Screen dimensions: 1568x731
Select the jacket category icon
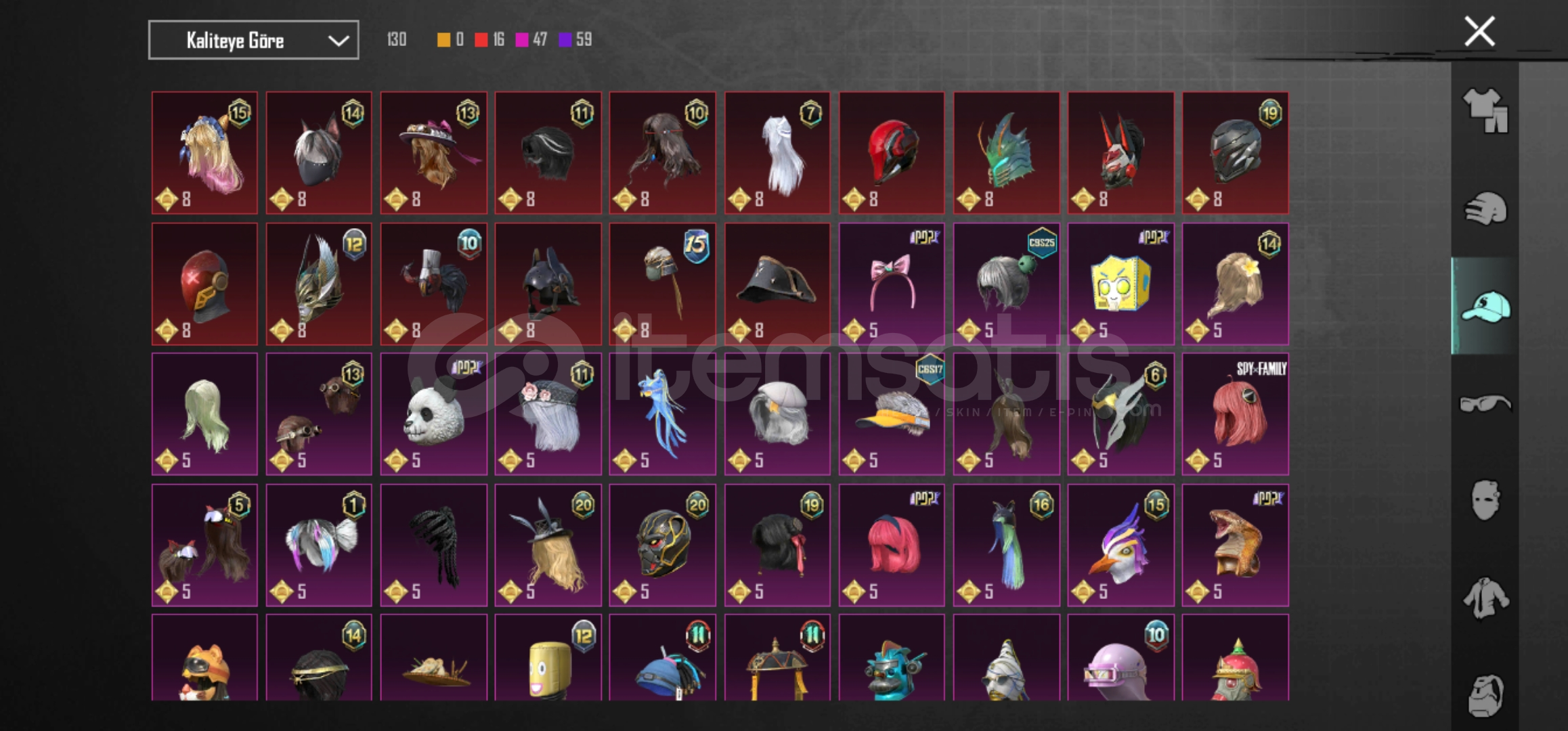(x=1485, y=598)
